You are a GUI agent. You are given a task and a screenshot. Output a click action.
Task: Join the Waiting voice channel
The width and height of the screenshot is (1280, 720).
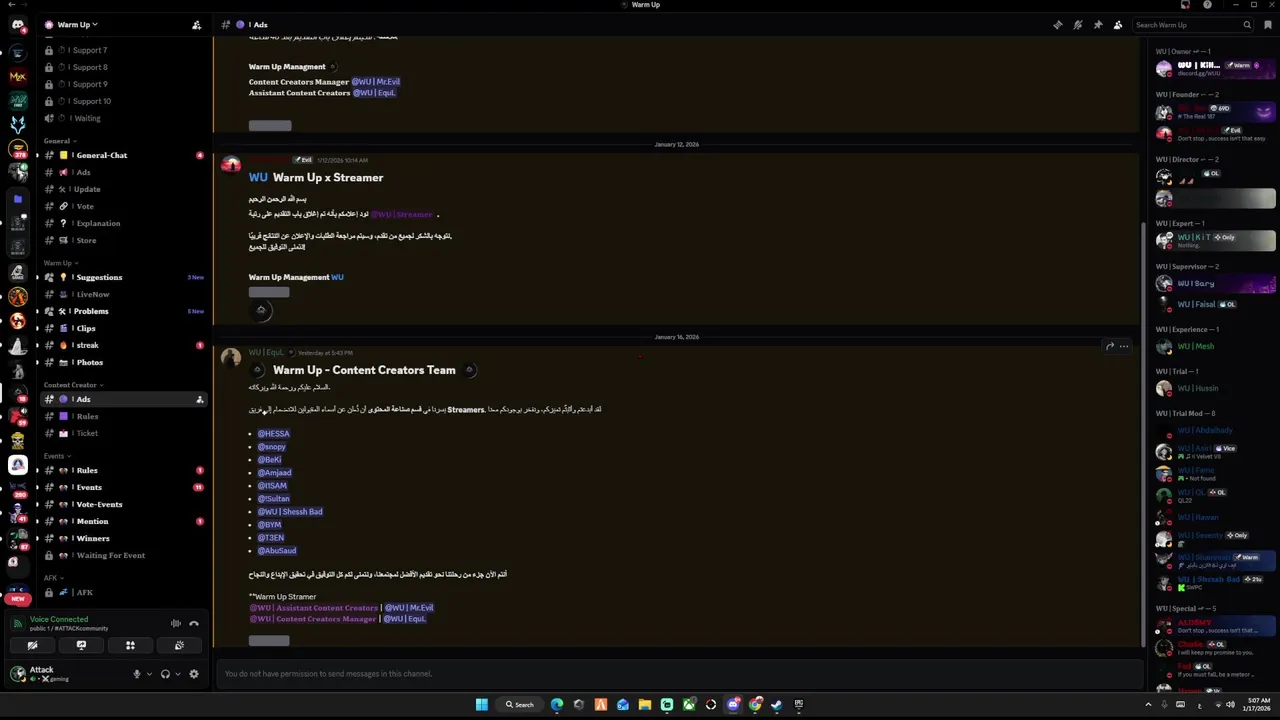pyautogui.click(x=123, y=118)
